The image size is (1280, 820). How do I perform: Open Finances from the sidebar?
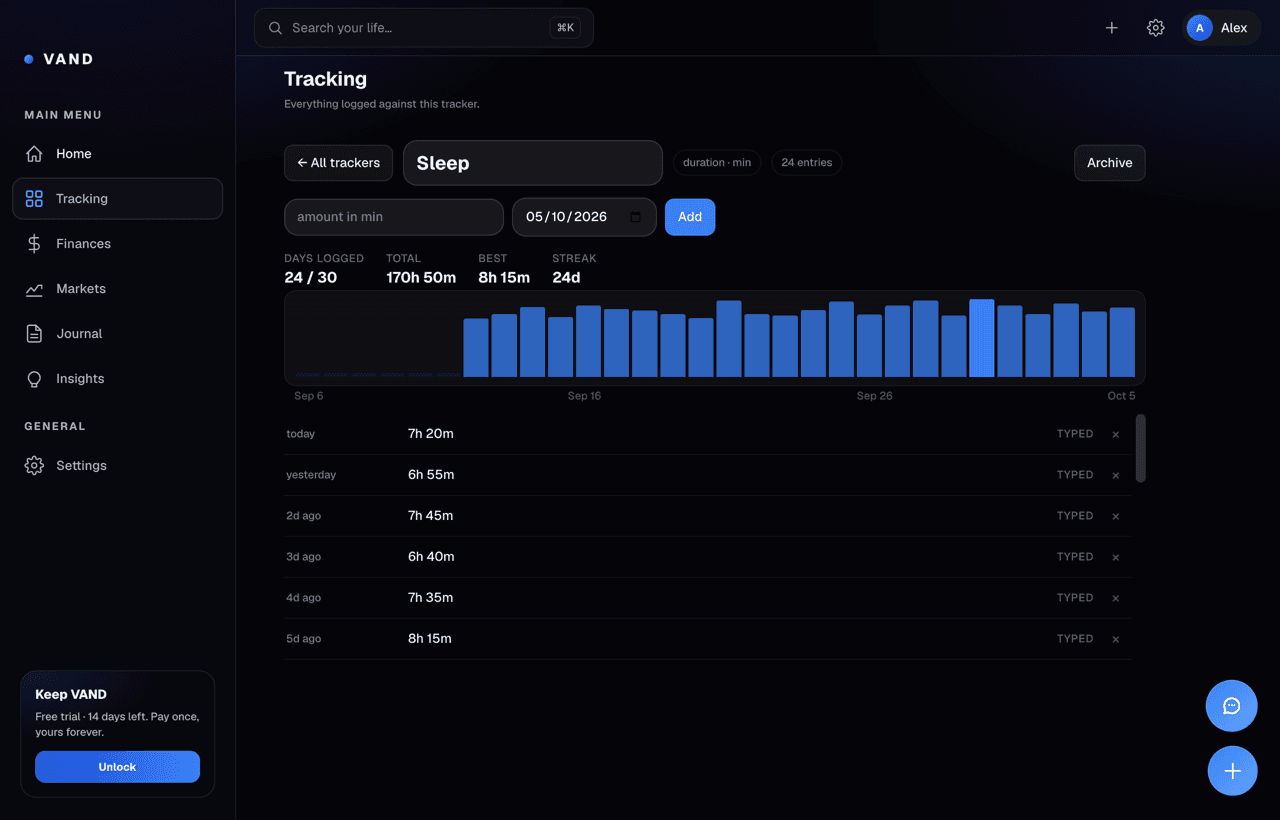click(117, 244)
